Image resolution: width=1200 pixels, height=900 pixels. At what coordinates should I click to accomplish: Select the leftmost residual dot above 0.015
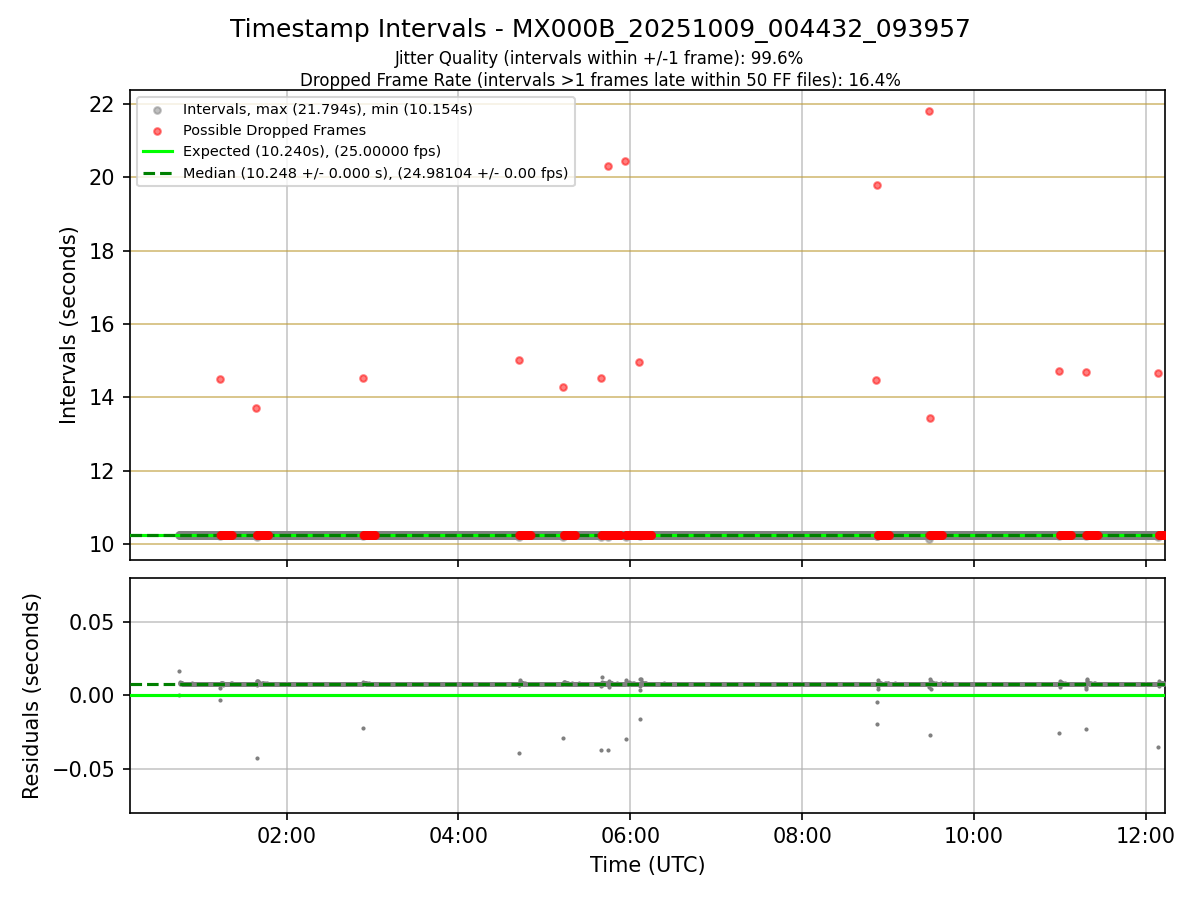coord(179,671)
